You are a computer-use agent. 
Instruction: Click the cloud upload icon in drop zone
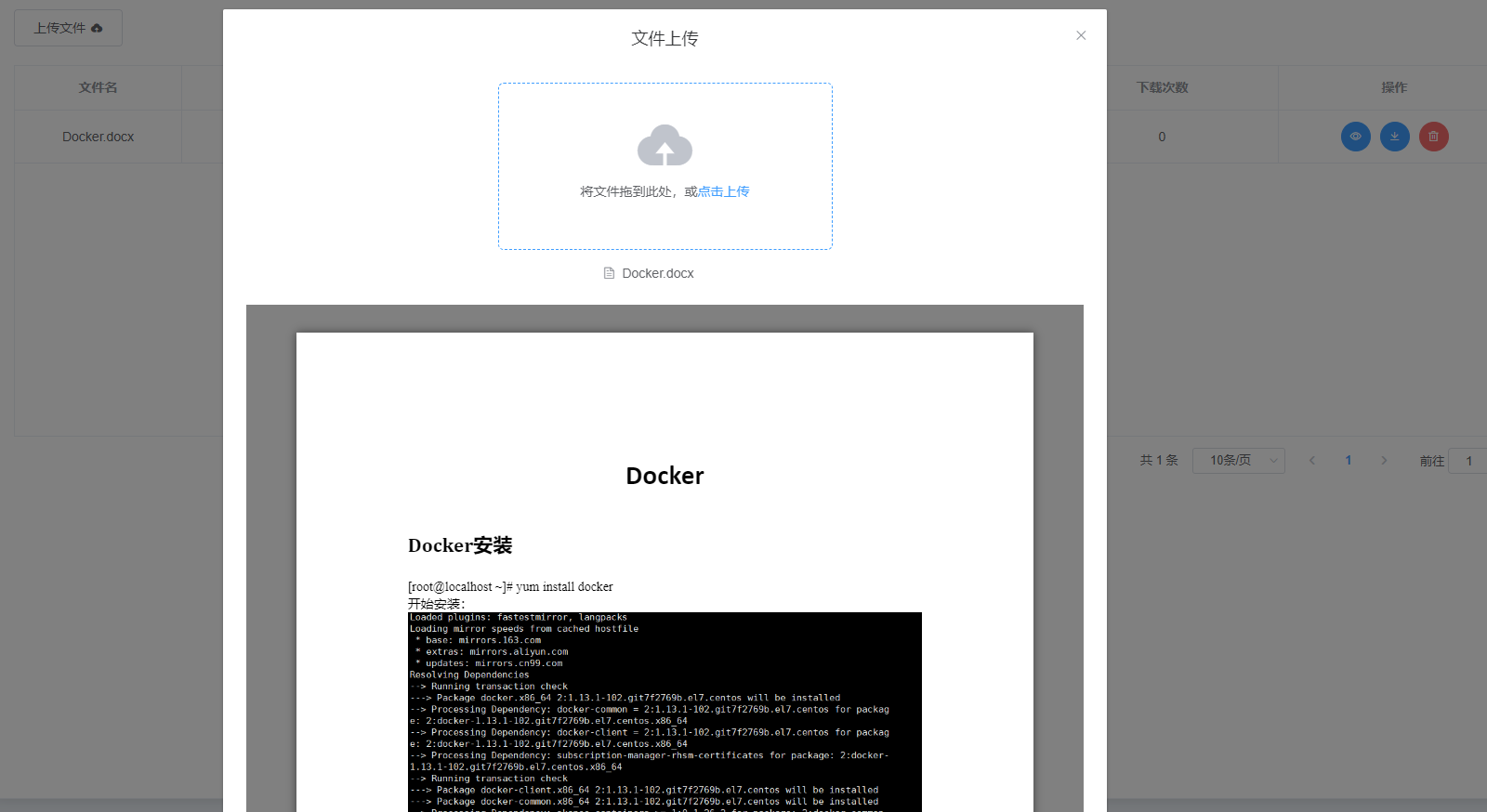[x=665, y=145]
